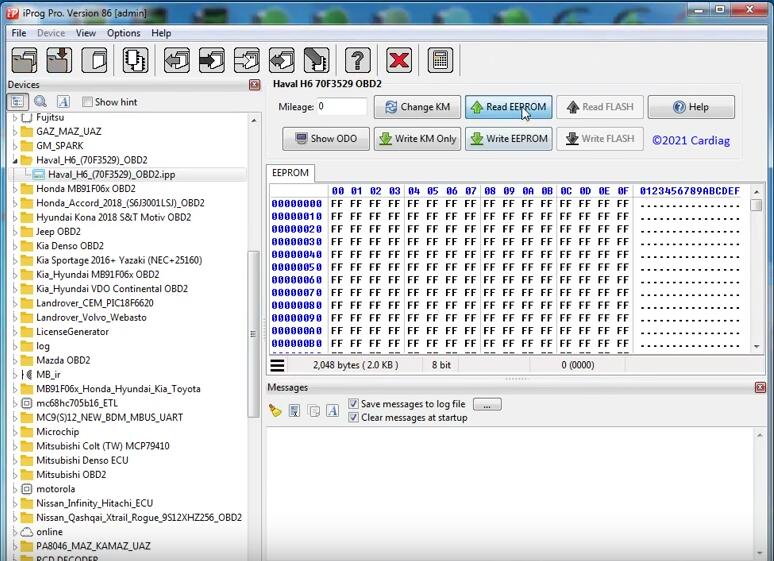
Task: Open File menu
Action: tap(19, 33)
